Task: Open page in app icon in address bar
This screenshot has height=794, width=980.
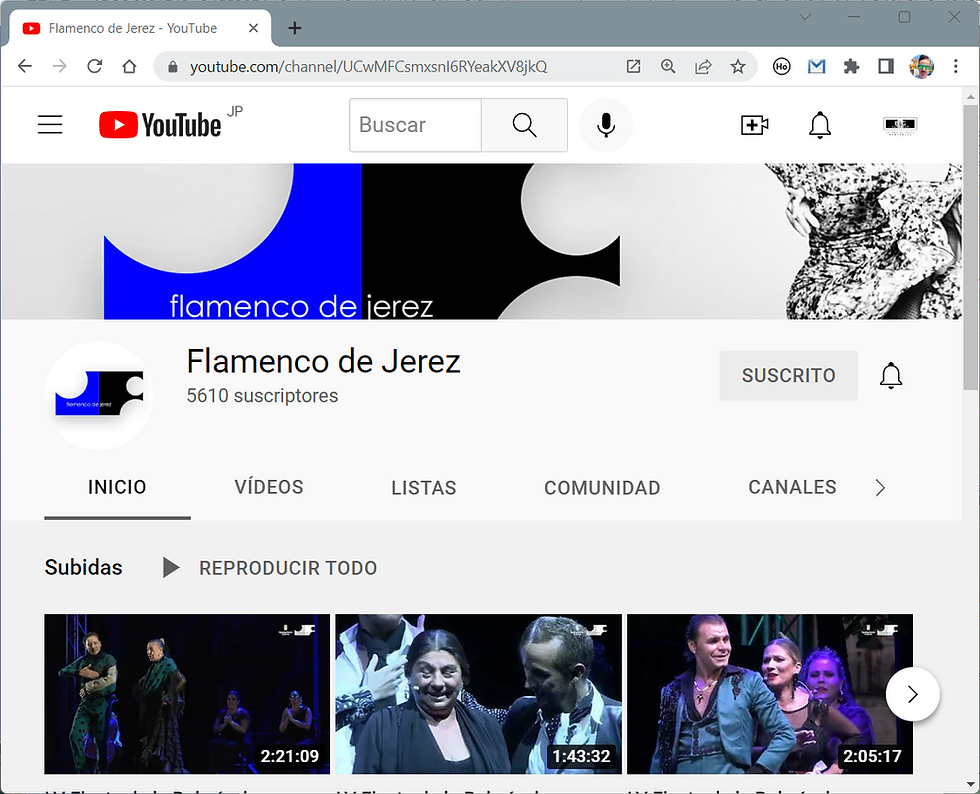Action: tap(633, 66)
